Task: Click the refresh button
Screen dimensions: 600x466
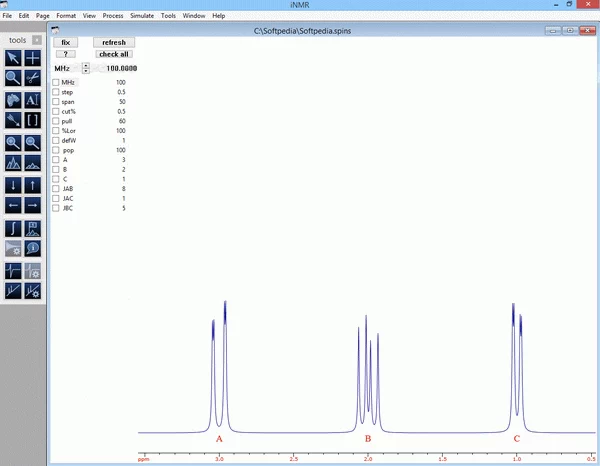Action: 114,42
